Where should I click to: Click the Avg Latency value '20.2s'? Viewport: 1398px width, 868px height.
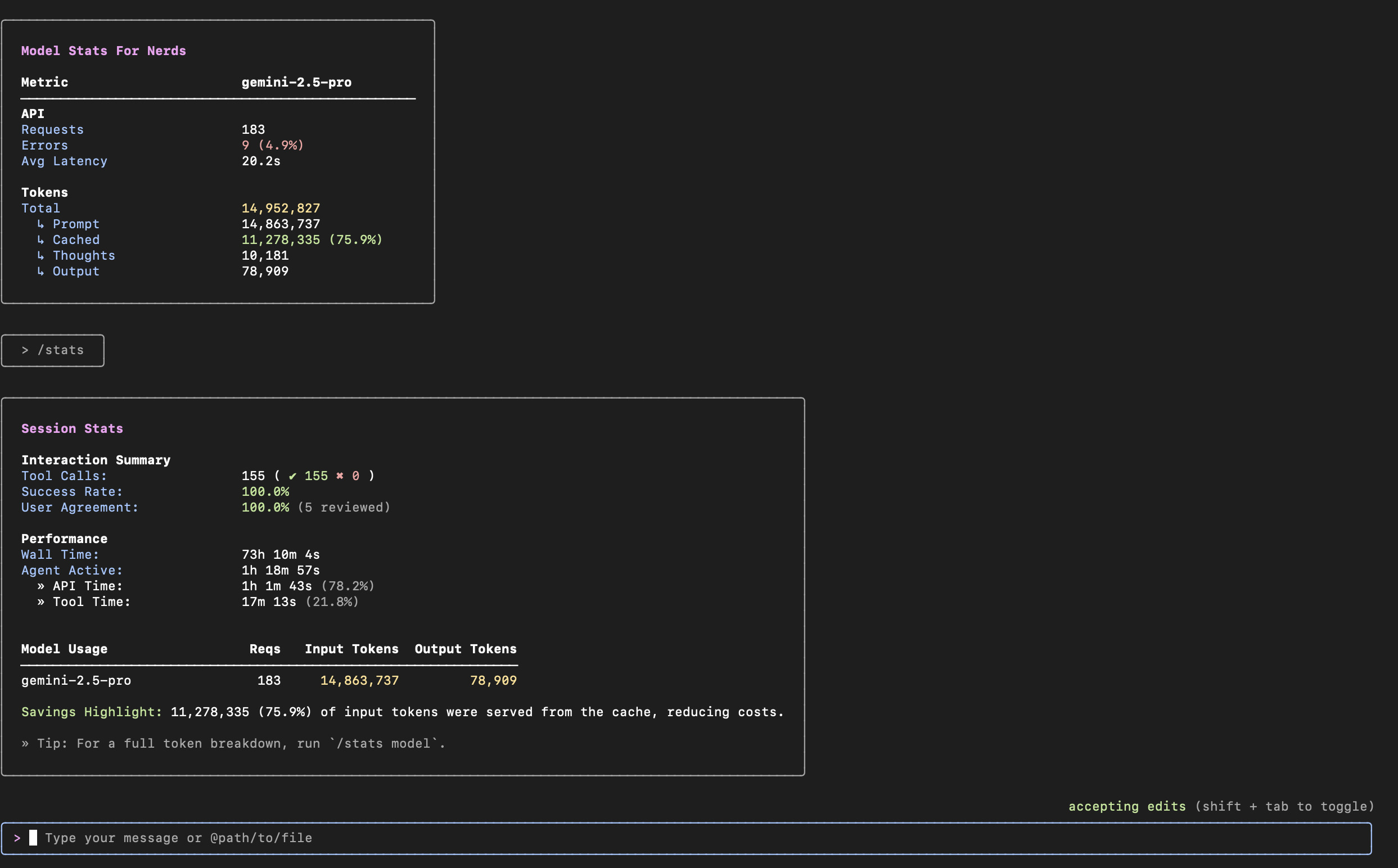261,161
